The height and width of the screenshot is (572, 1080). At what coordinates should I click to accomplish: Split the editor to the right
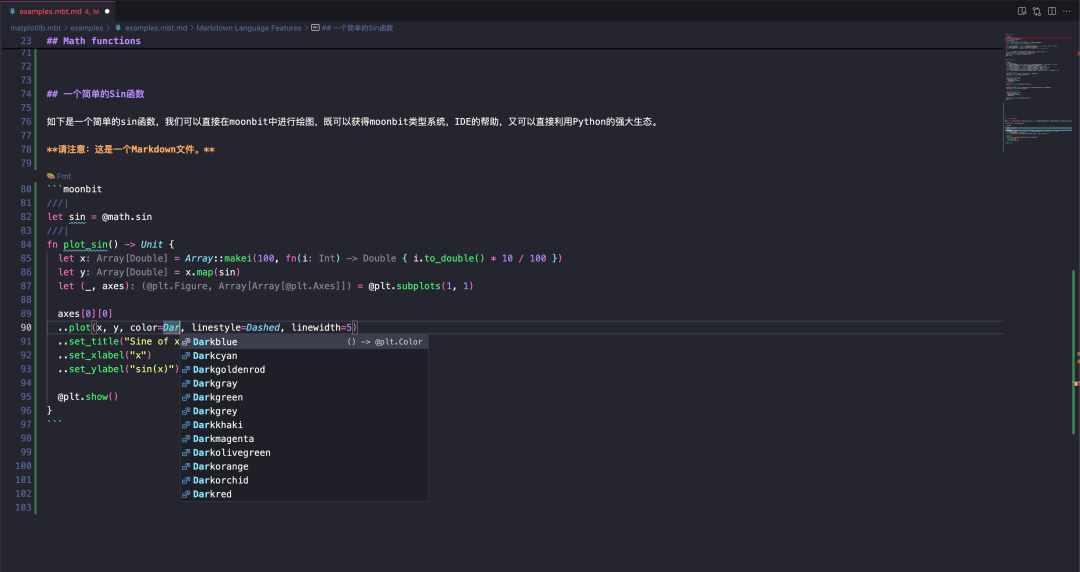[x=1052, y=11]
